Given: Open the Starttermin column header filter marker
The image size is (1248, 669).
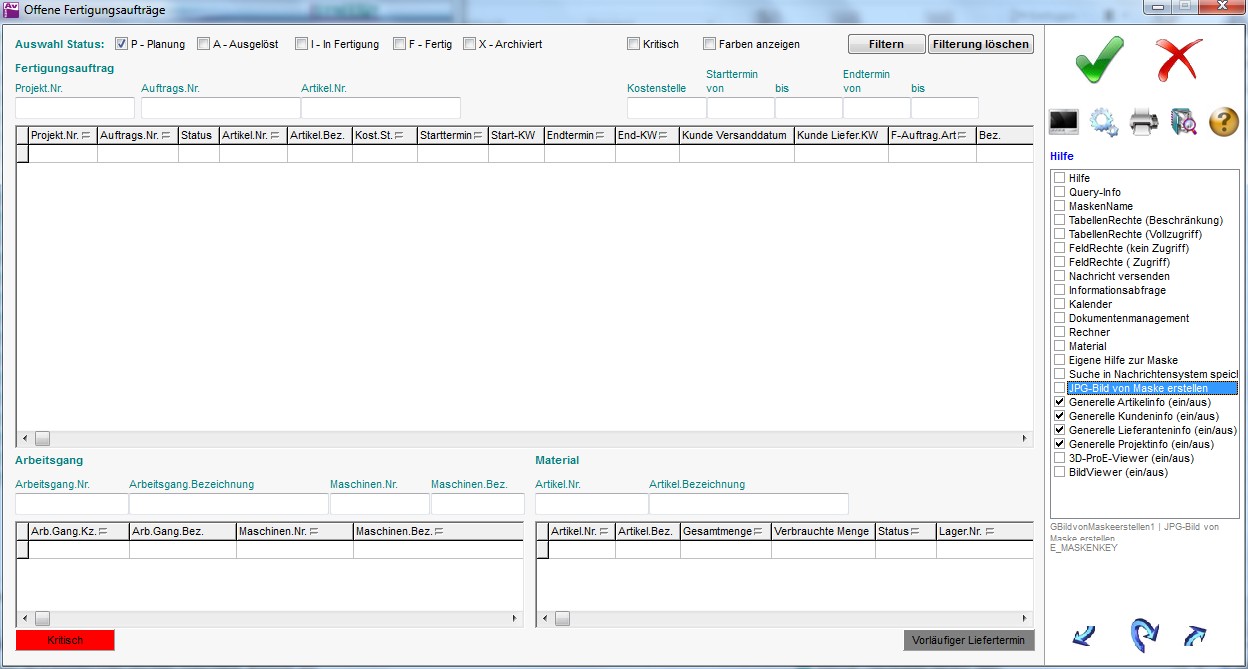Looking at the screenshot, I should pyautogui.click(x=478, y=135).
